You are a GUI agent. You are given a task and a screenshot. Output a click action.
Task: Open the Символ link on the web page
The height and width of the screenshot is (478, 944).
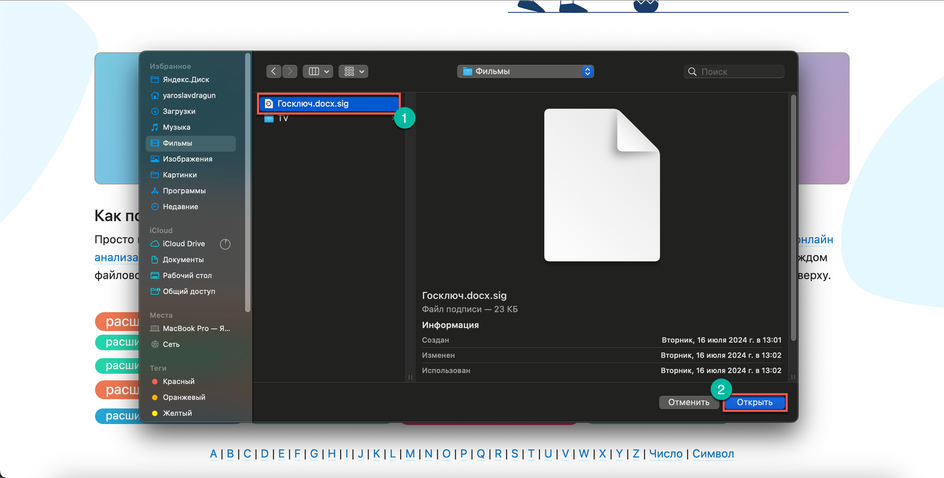tap(713, 454)
